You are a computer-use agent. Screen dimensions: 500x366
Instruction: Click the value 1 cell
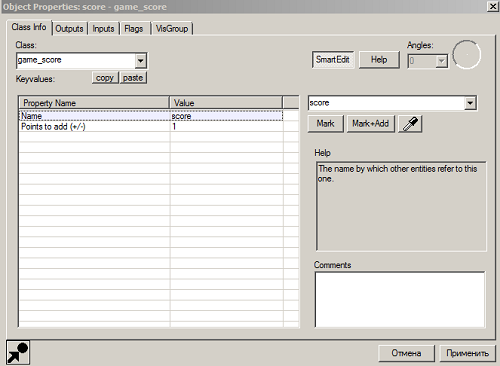pos(226,126)
